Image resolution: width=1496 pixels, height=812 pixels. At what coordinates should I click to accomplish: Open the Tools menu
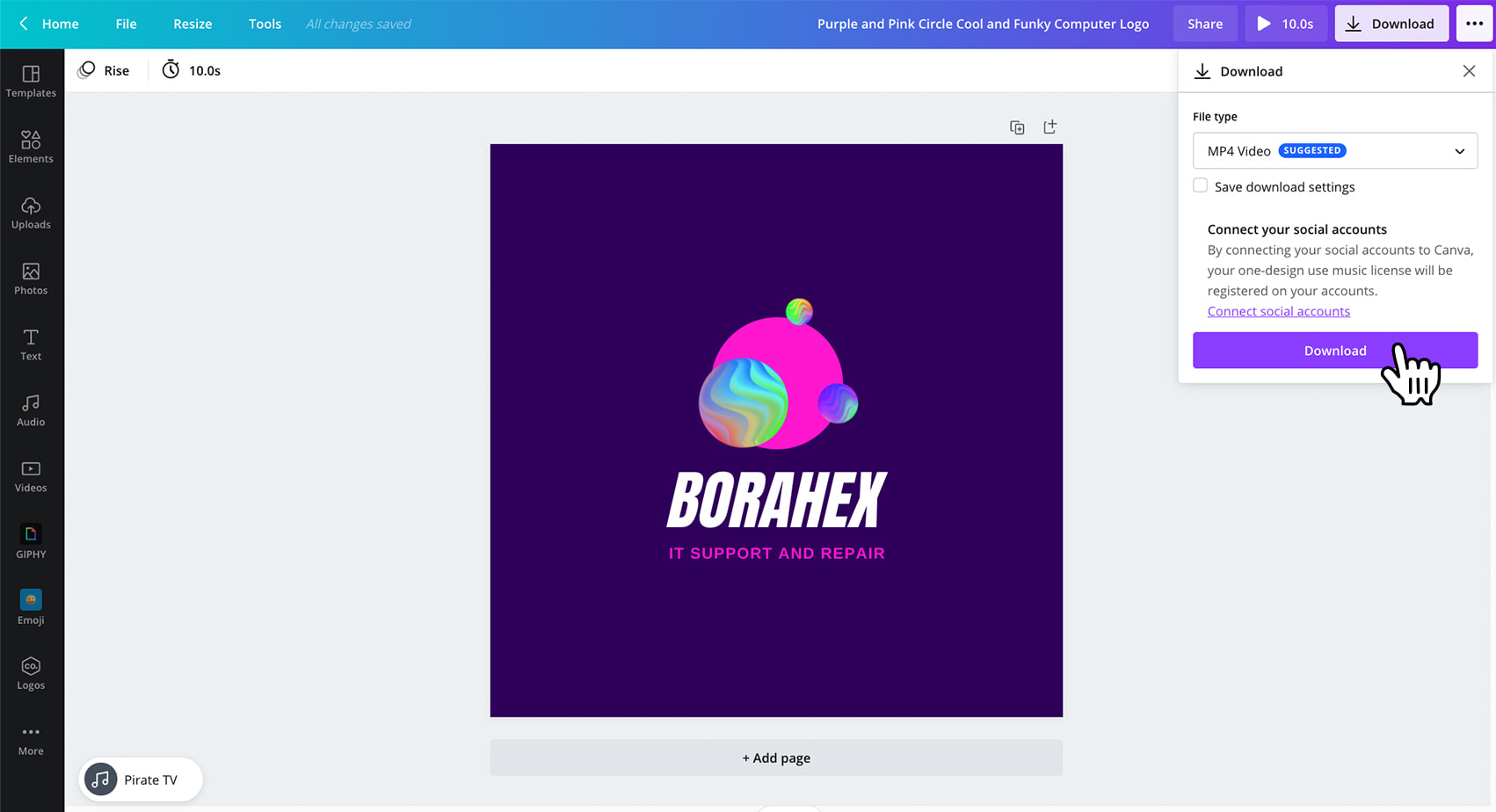point(265,24)
